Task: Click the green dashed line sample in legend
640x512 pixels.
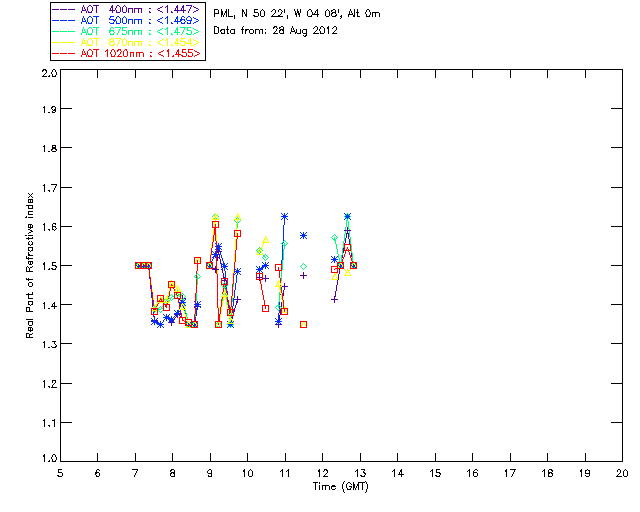Action: click(x=64, y=31)
